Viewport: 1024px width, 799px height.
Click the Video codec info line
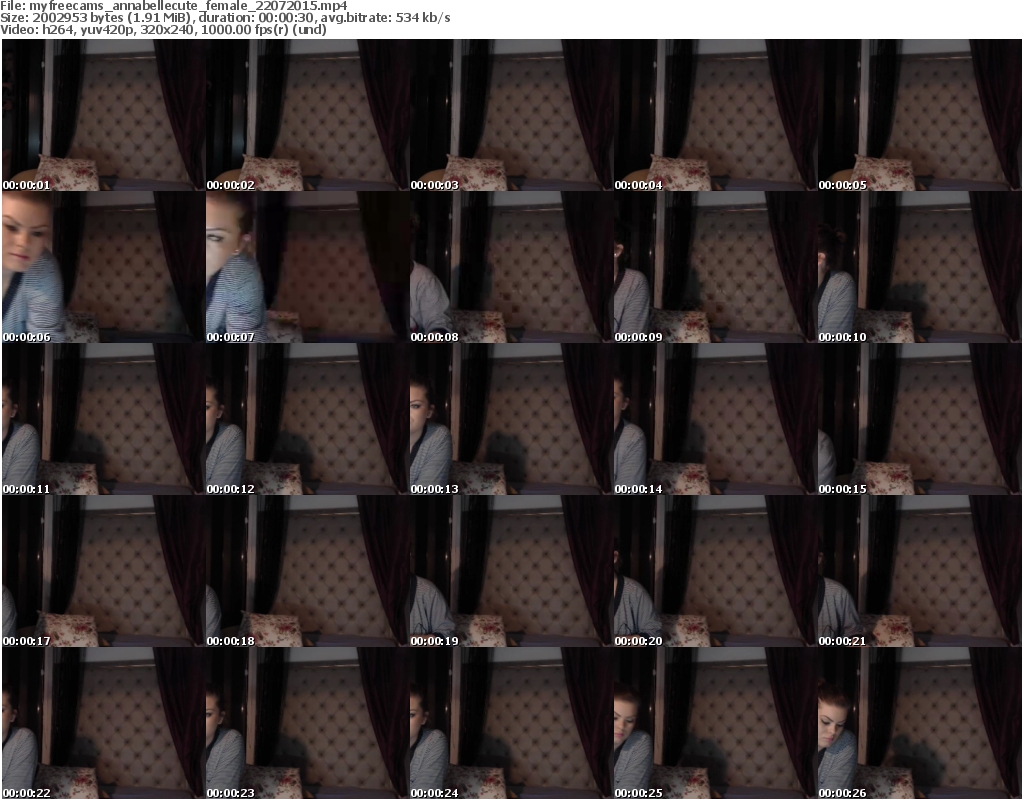(163, 29)
